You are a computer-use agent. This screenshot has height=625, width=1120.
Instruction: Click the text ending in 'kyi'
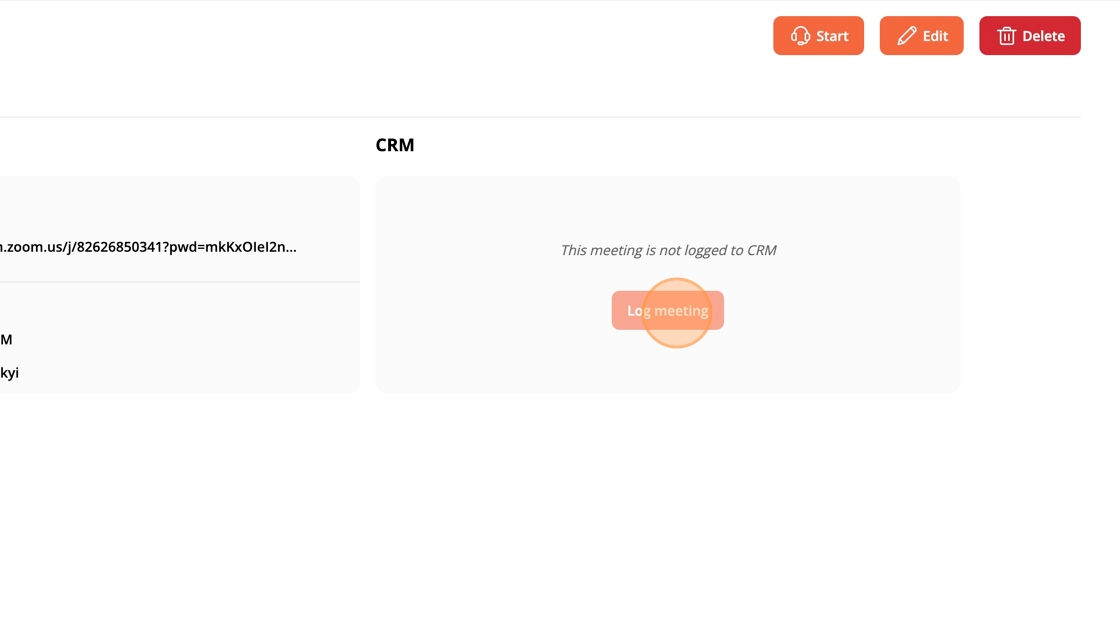(9, 373)
